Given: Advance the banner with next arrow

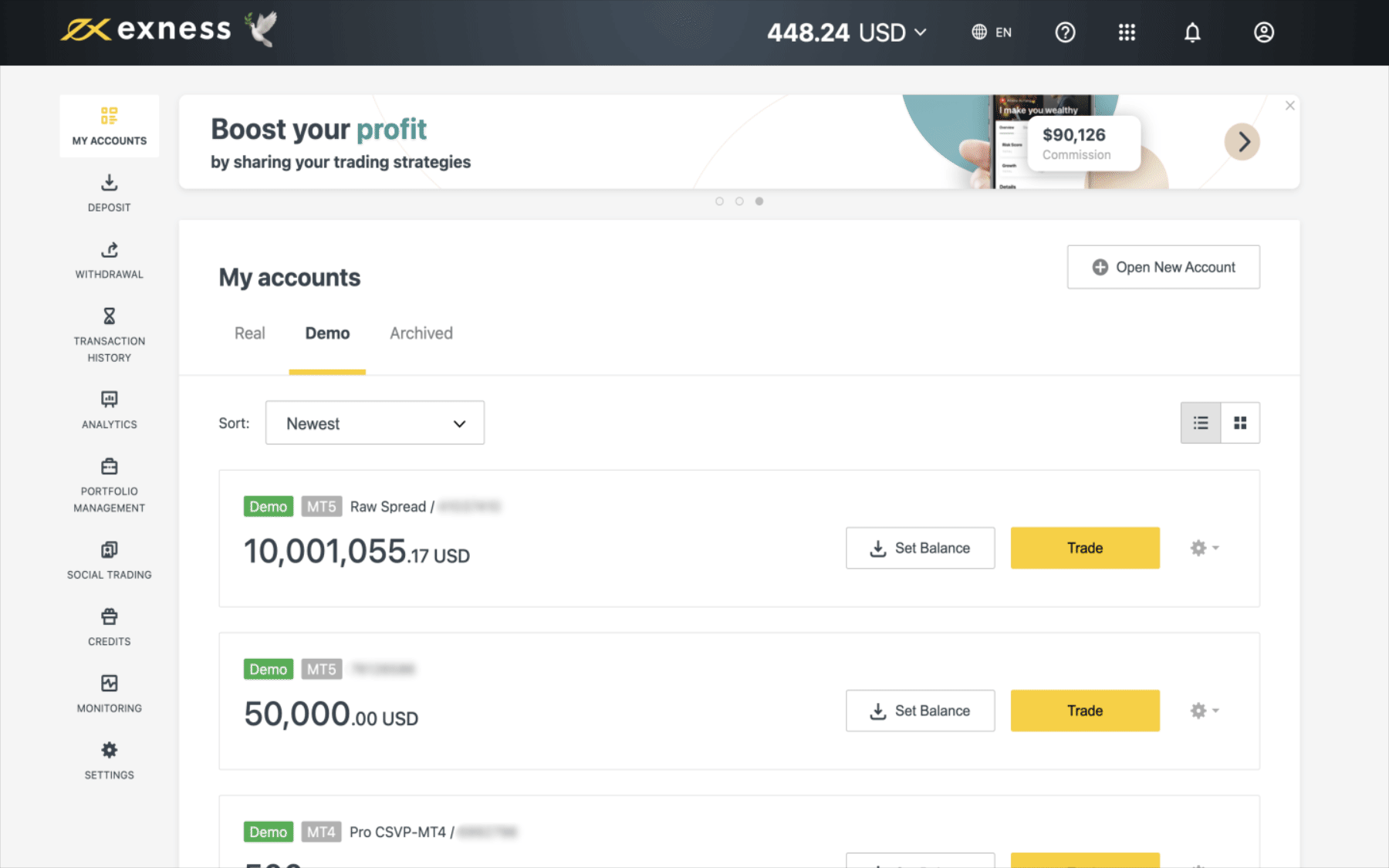Looking at the screenshot, I should pyautogui.click(x=1242, y=142).
